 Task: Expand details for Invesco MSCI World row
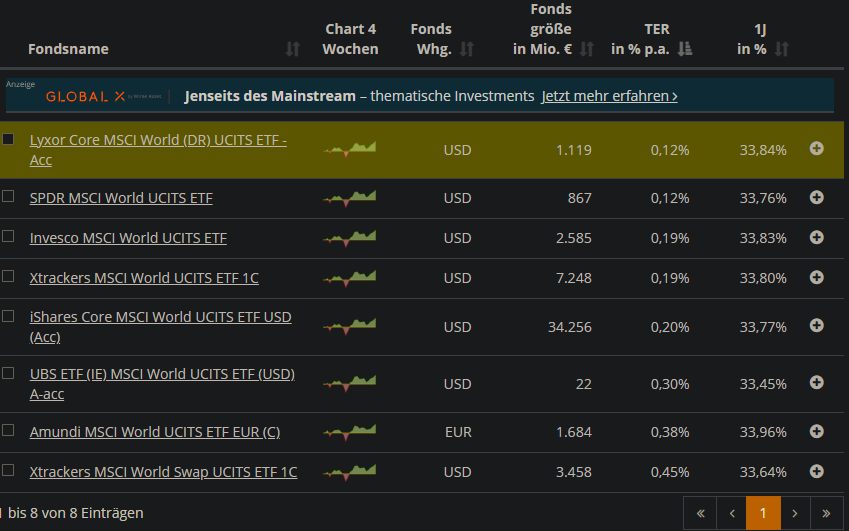point(817,238)
